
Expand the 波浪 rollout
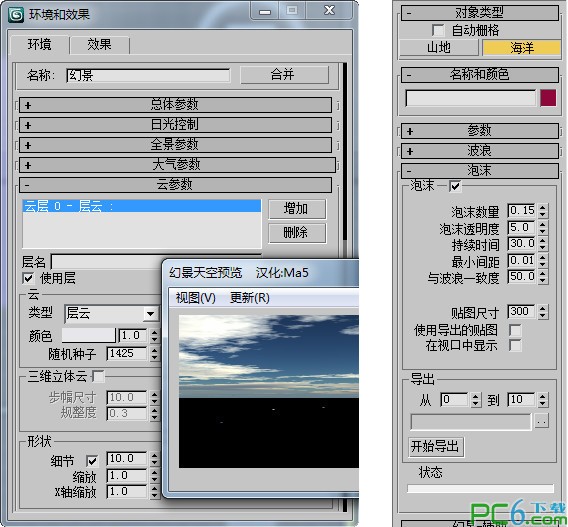(x=480, y=151)
